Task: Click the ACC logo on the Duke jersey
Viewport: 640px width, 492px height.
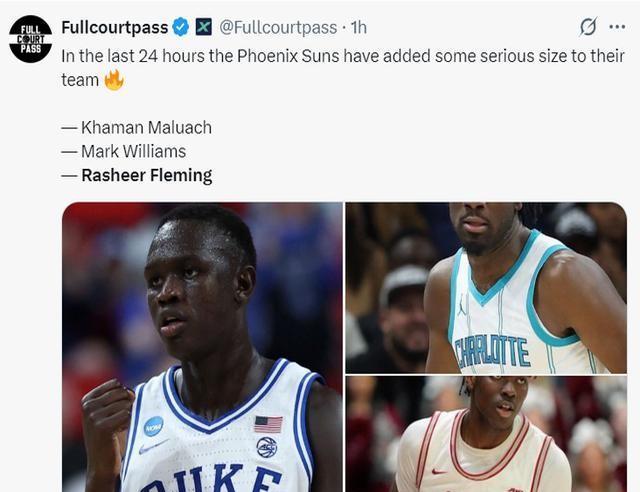Action: point(267,447)
